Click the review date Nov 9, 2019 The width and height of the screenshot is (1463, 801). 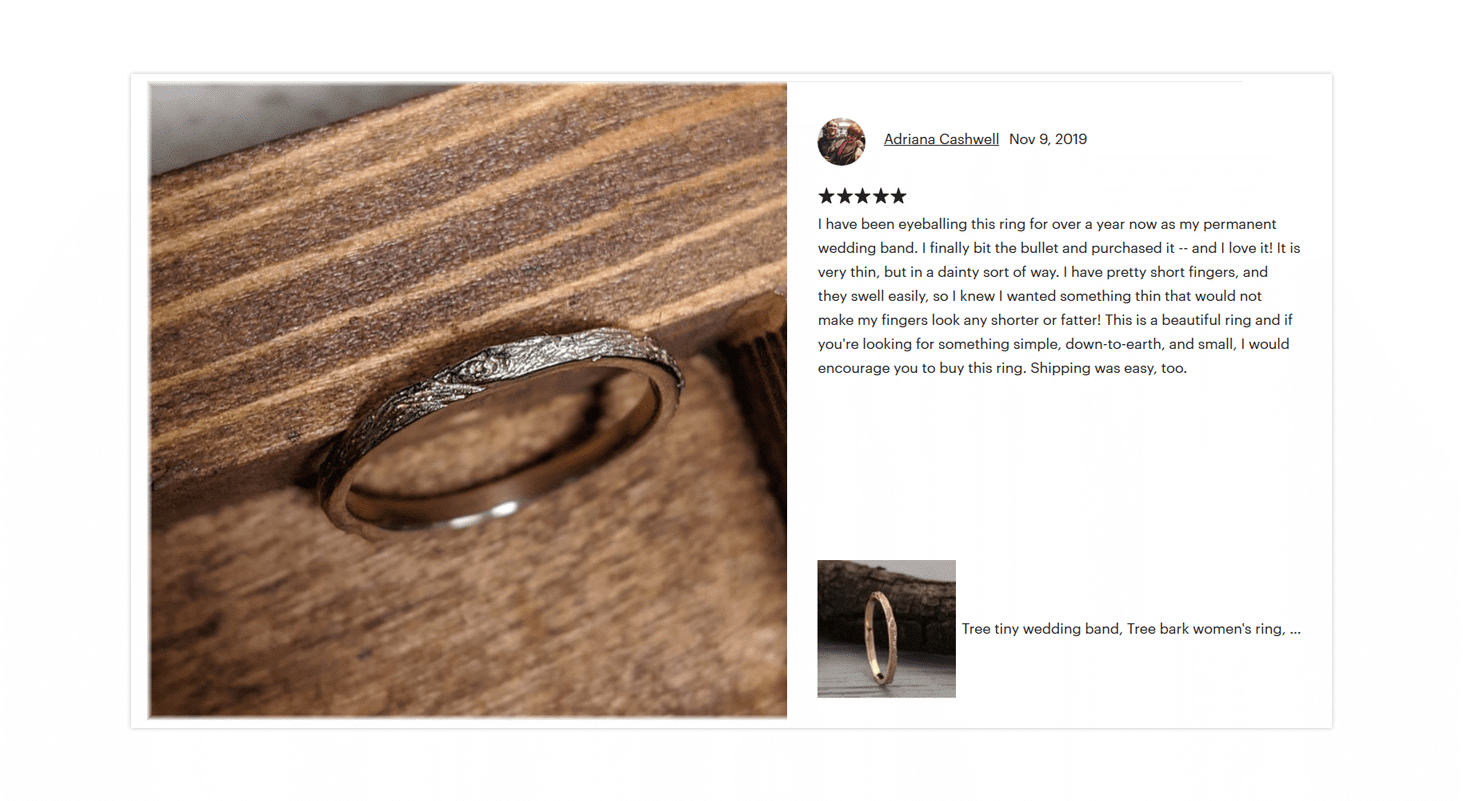tap(1048, 140)
